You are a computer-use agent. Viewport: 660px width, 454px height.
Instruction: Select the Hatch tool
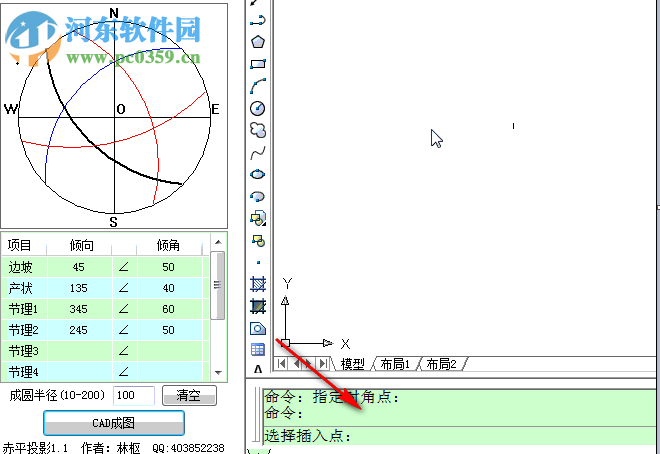pyautogui.click(x=258, y=284)
